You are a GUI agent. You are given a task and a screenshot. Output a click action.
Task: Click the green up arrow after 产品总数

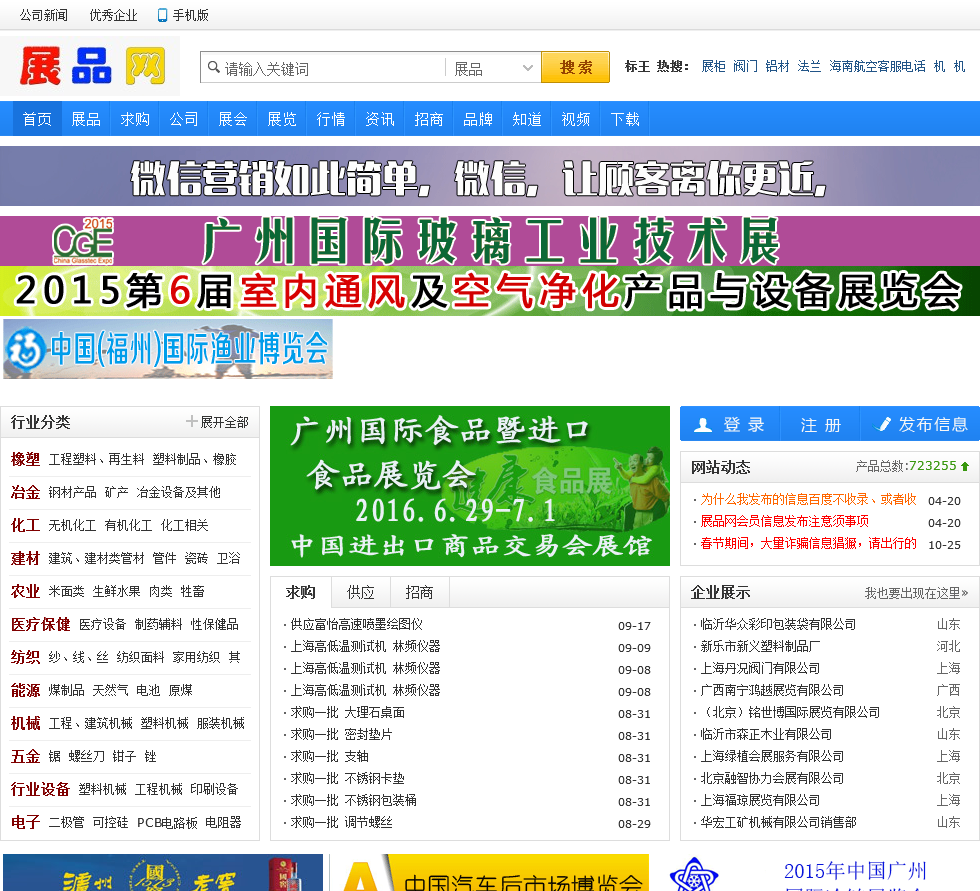coord(964,466)
